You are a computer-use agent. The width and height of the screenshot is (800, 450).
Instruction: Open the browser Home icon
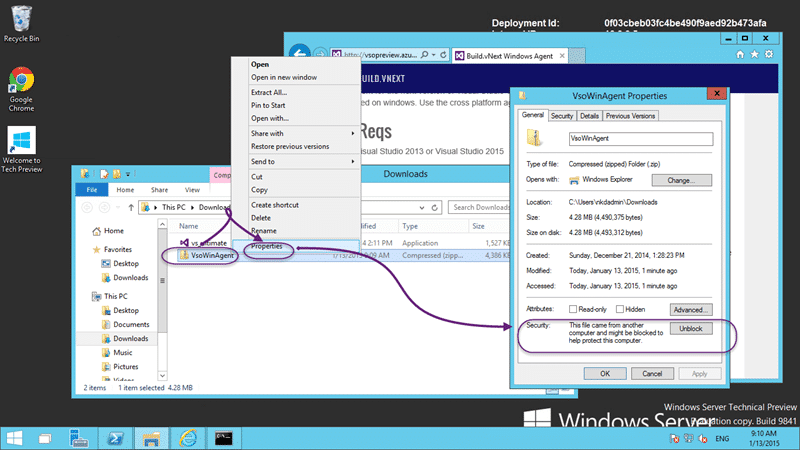(740, 54)
